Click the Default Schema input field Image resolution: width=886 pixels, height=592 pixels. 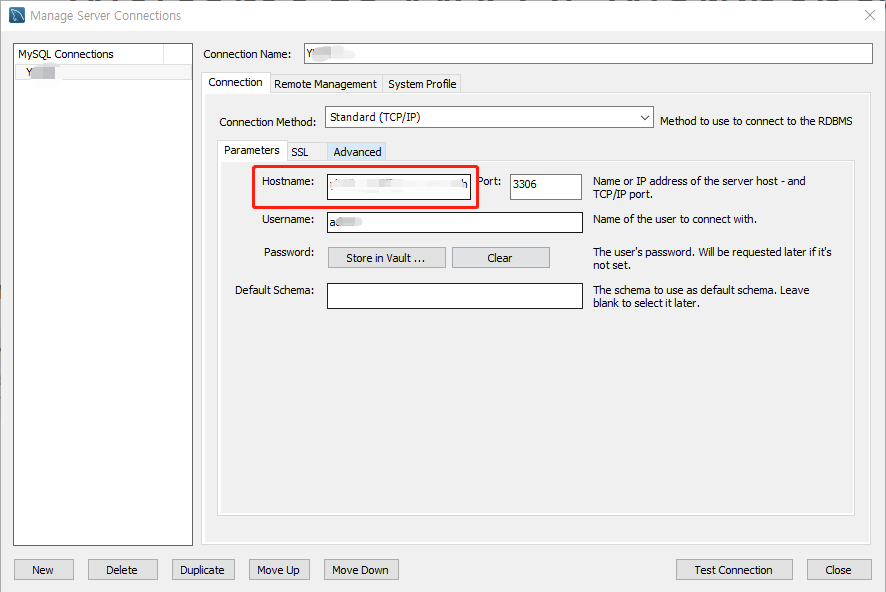pyautogui.click(x=455, y=295)
